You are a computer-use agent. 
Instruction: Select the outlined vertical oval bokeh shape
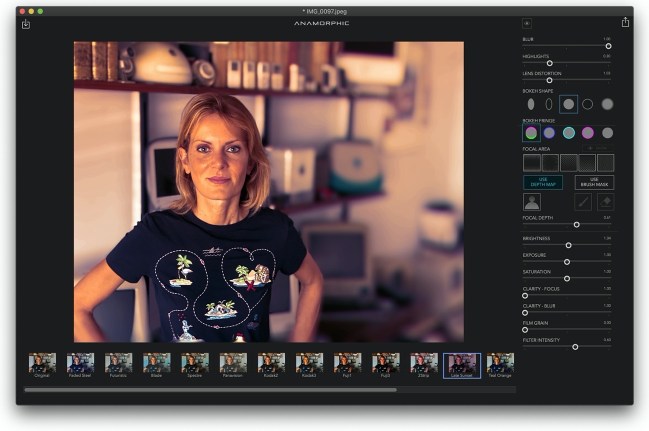pos(549,104)
